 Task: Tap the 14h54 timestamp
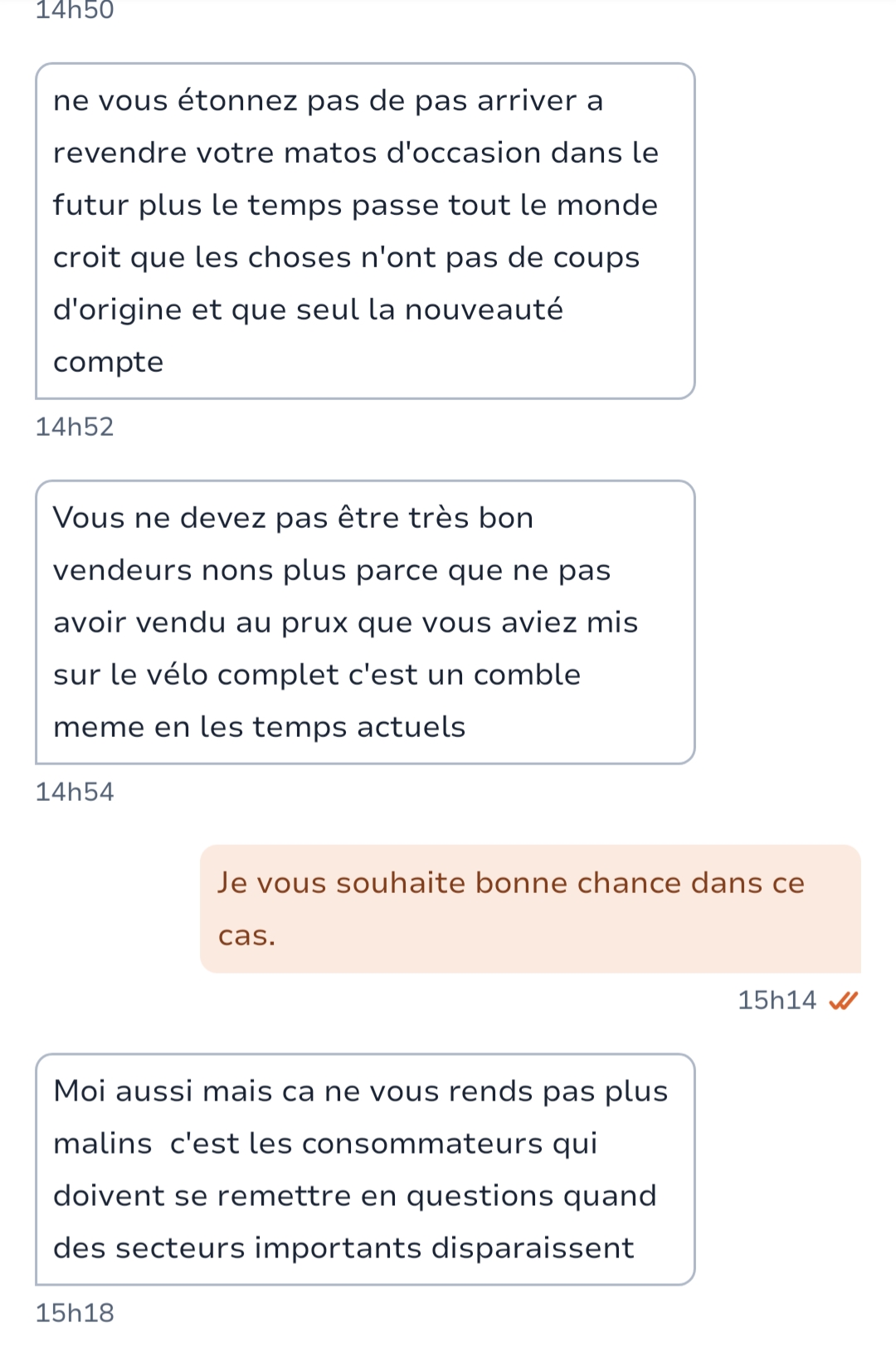(75, 792)
